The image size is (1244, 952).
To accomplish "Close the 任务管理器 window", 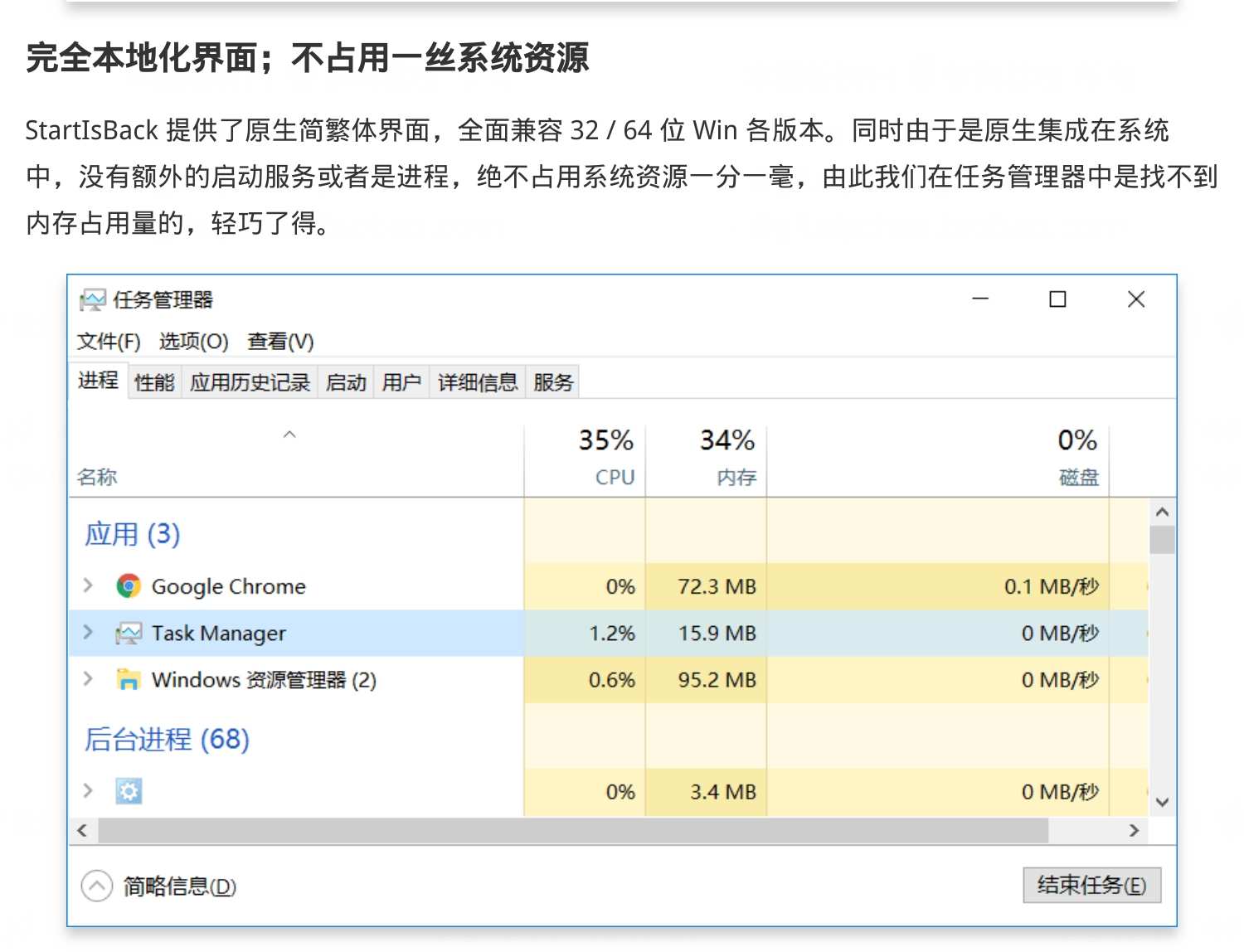I will [x=1136, y=299].
